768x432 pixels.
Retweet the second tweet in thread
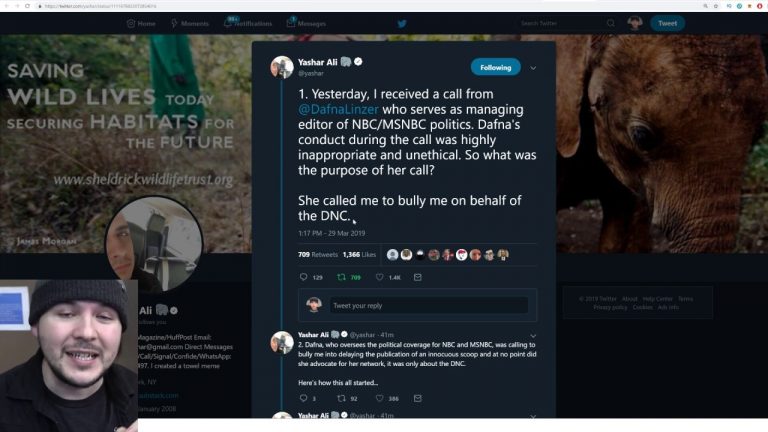point(341,398)
